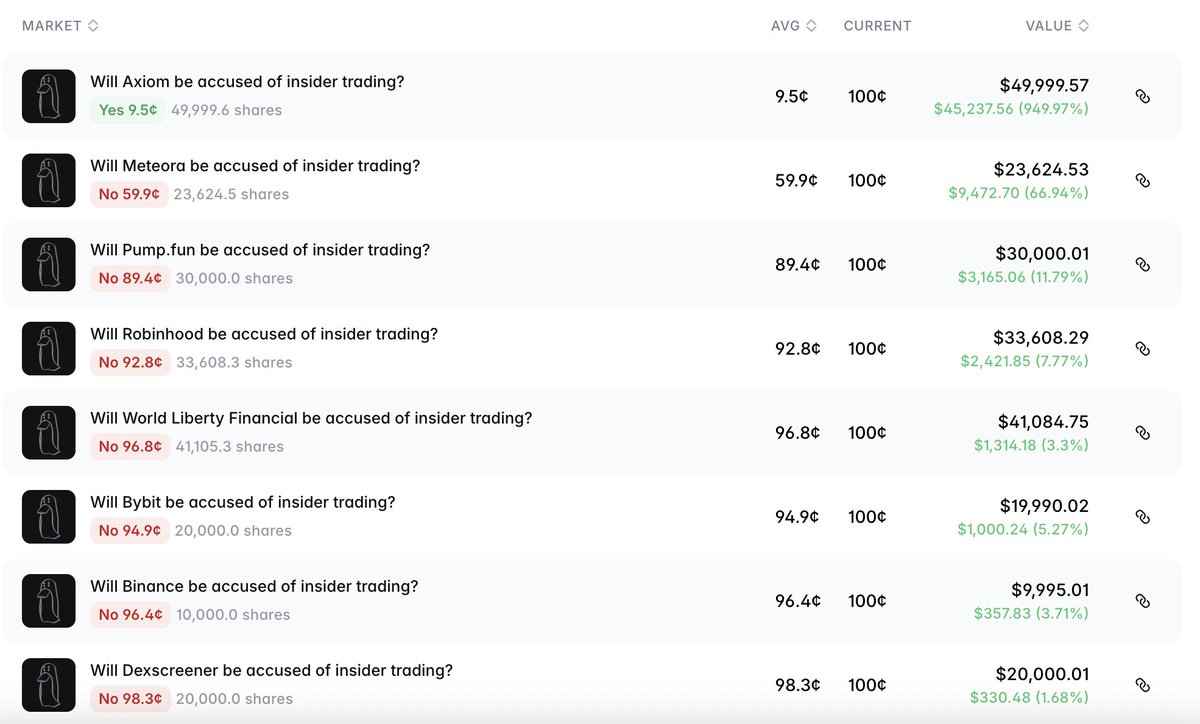1200x724 pixels.
Task: Open the World Liberty Financial insider trading market
Action: click(x=311, y=418)
